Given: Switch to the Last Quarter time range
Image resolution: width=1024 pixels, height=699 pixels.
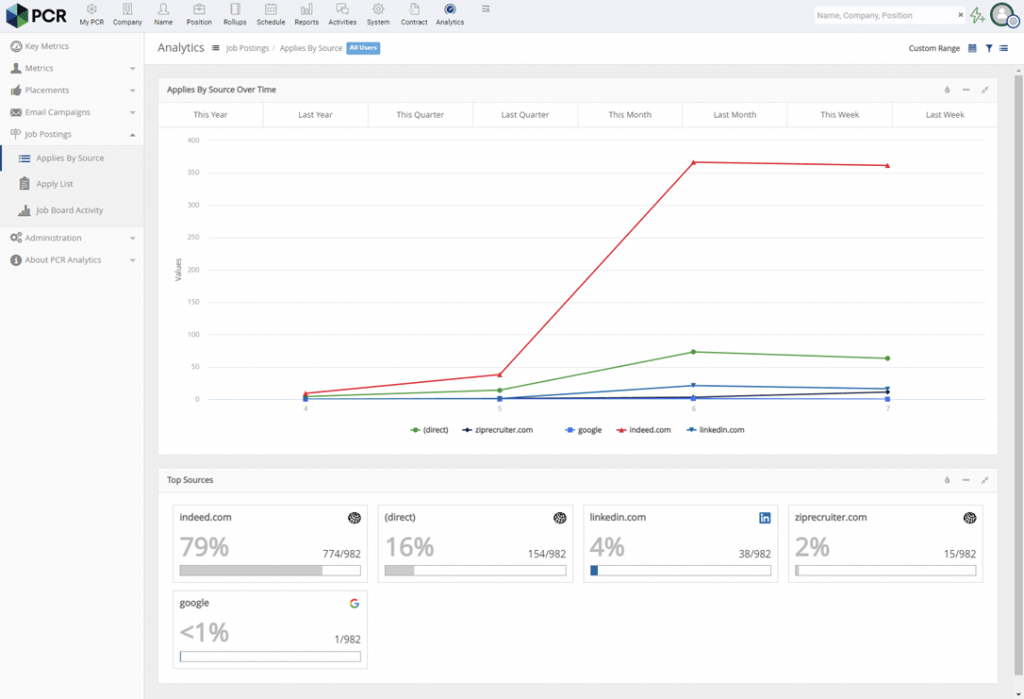Looking at the screenshot, I should [525, 114].
